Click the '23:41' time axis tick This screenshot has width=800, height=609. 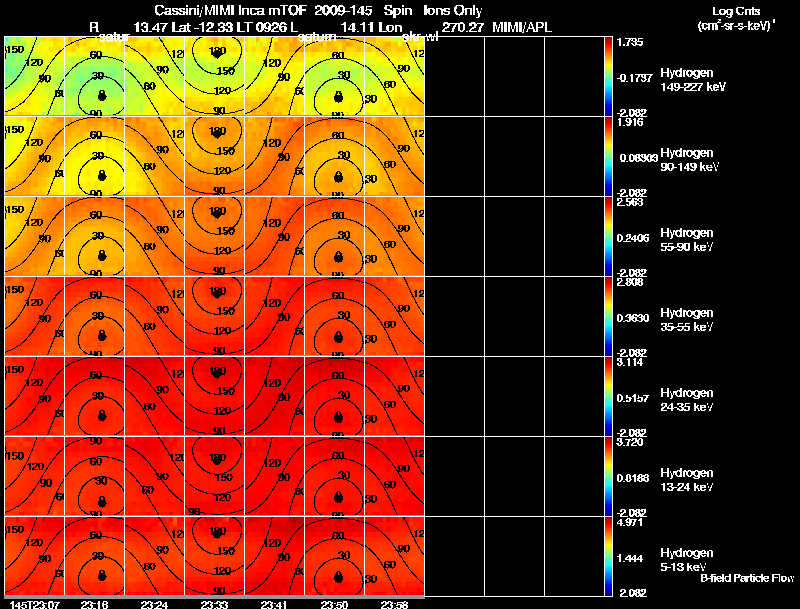click(x=274, y=604)
